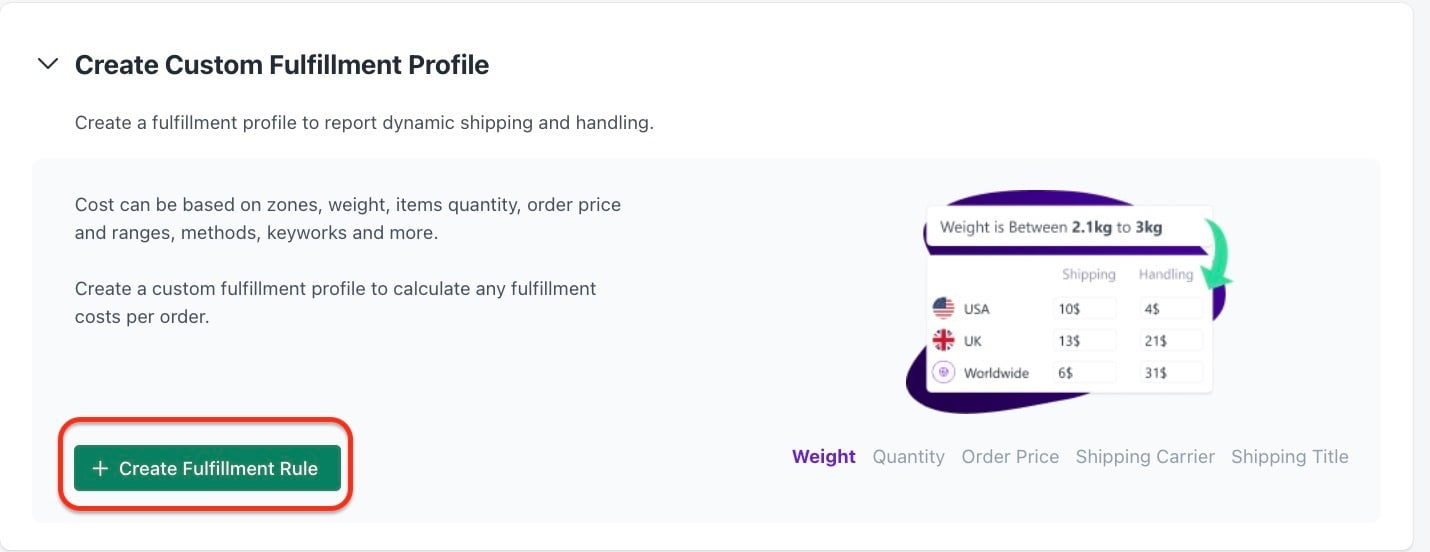Click the Create Custom Fulfillment Profile heading
The width and height of the screenshot is (1430, 552).
click(282, 65)
